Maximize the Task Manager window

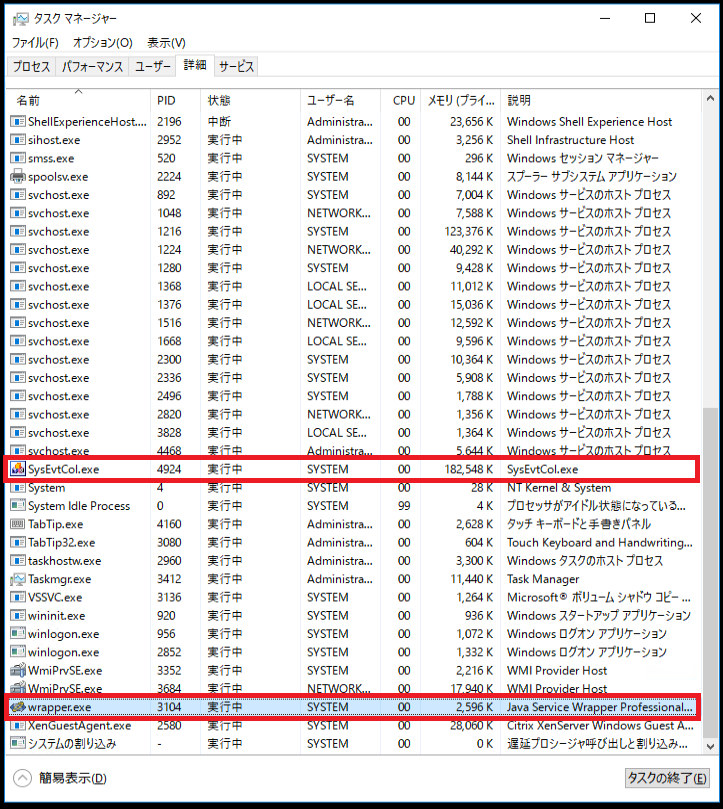pyautogui.click(x=650, y=19)
